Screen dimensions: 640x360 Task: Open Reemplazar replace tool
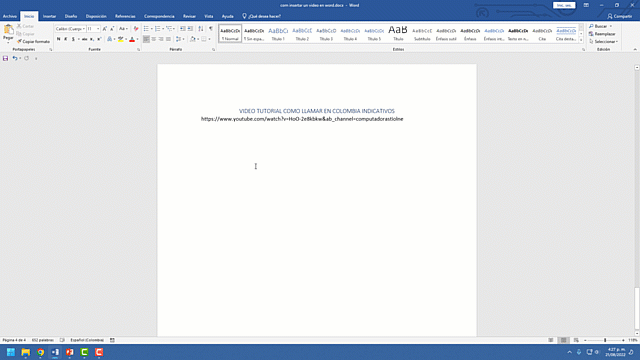[x=602, y=34]
